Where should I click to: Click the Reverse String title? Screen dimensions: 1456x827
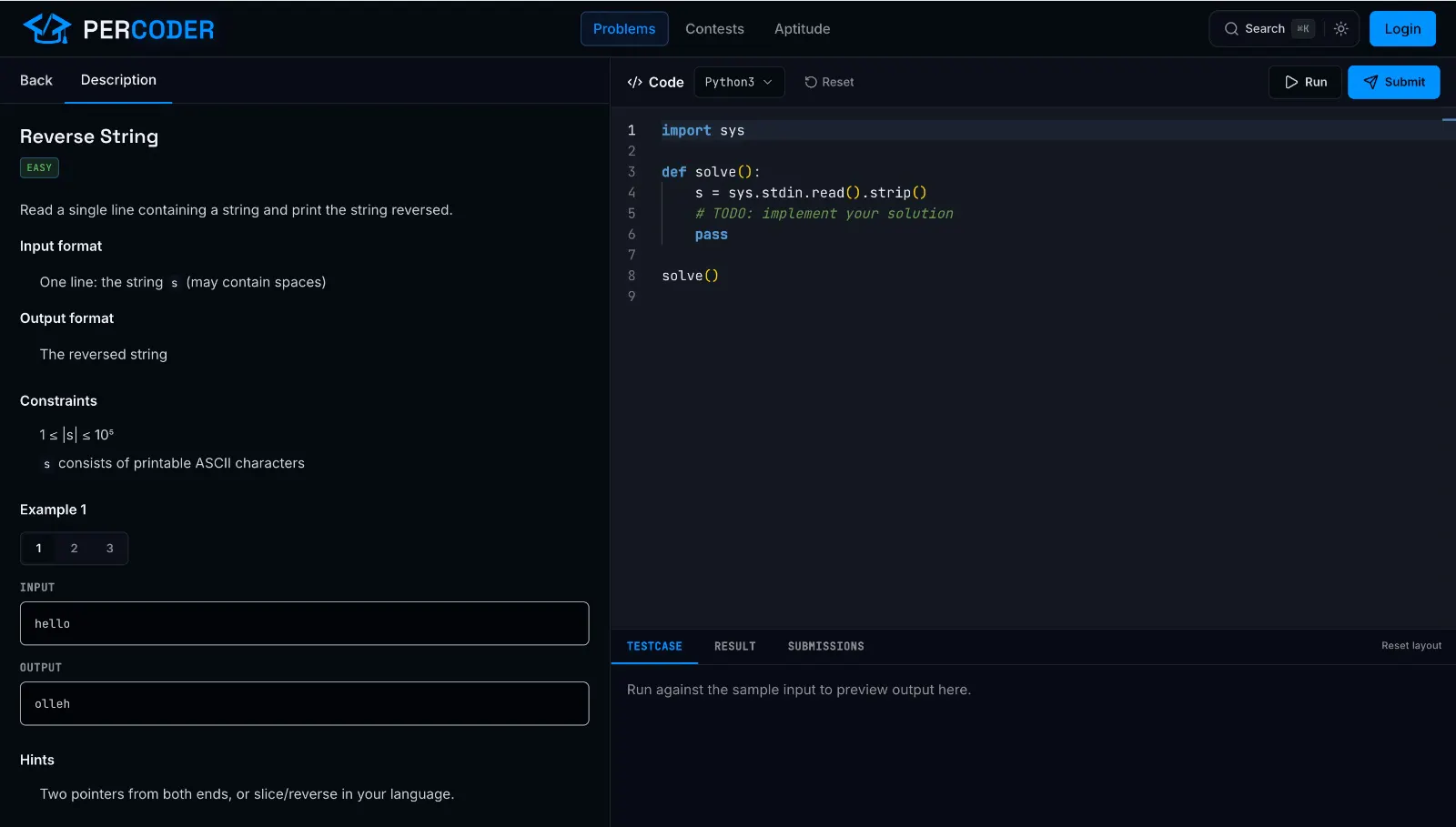pyautogui.click(x=89, y=136)
